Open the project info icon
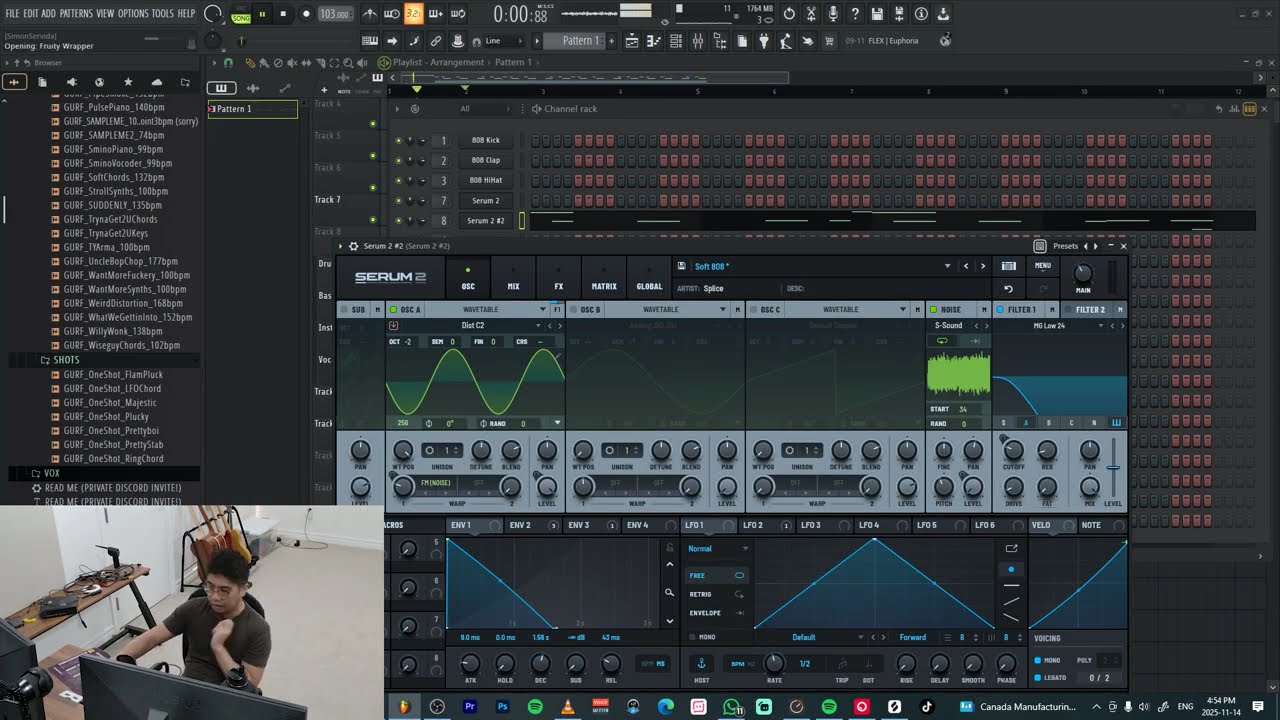The height and width of the screenshot is (720, 1280). pyautogui.click(x=921, y=14)
